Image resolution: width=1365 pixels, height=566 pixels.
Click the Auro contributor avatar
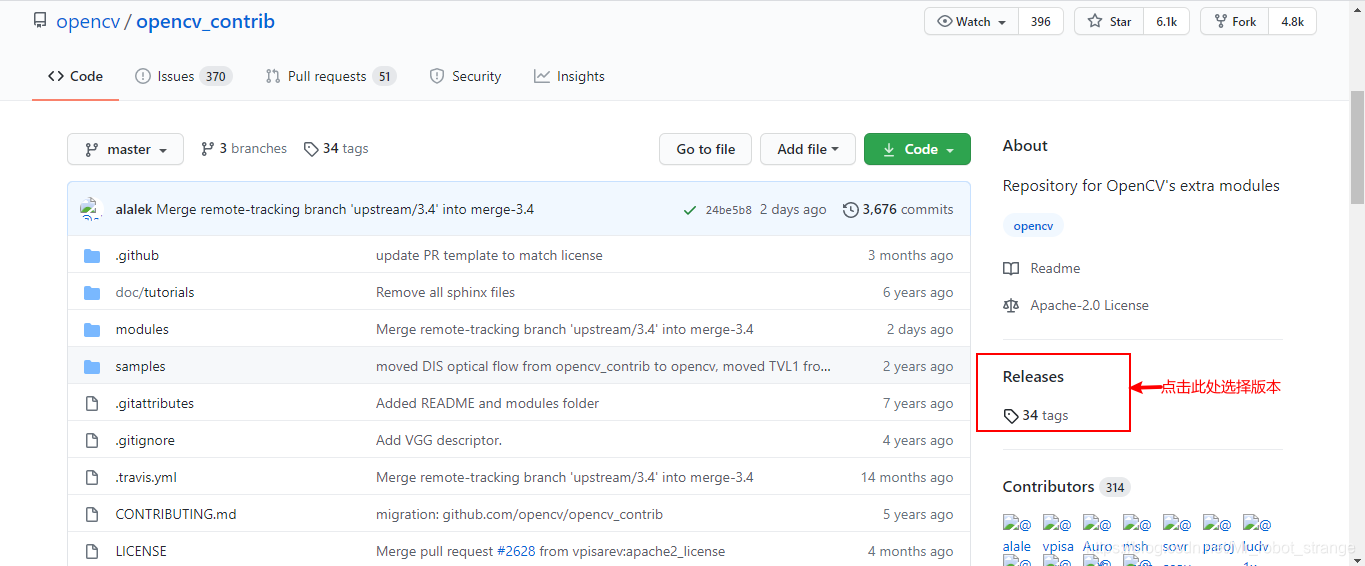coord(1097,534)
